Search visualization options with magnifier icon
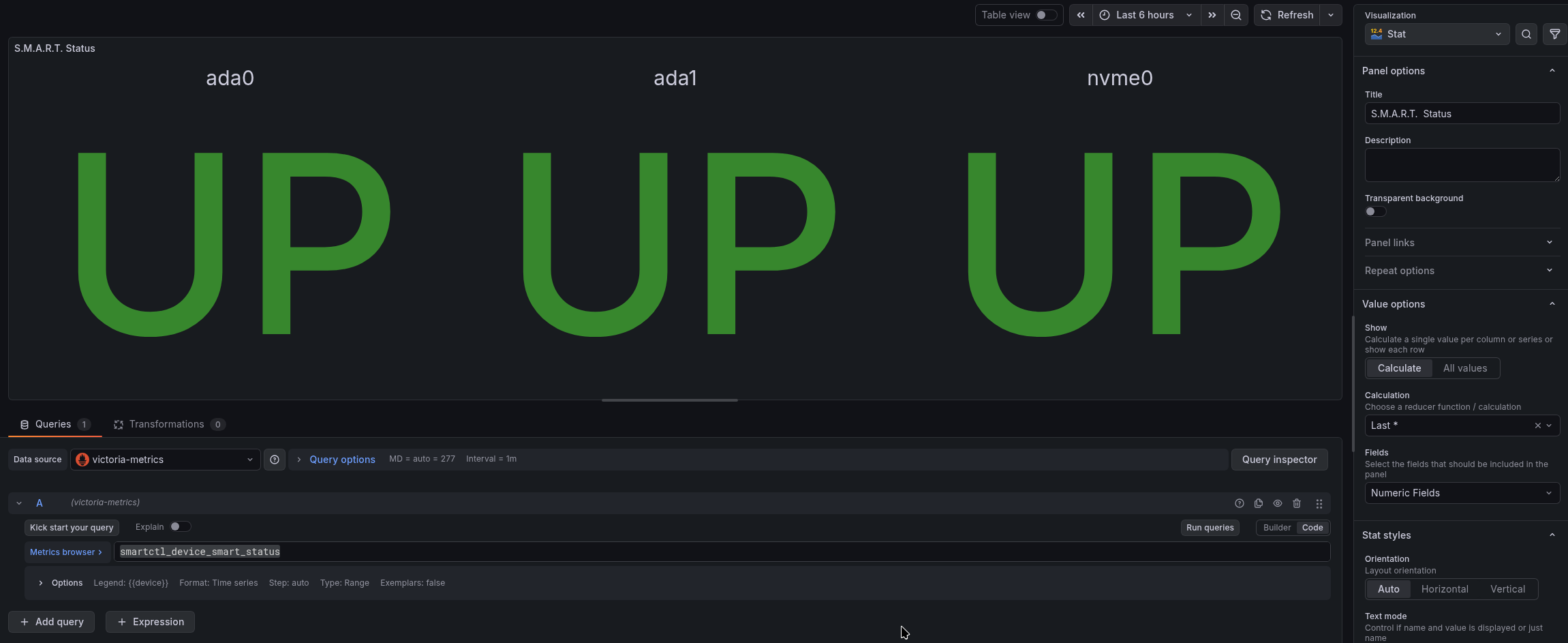 click(1526, 34)
